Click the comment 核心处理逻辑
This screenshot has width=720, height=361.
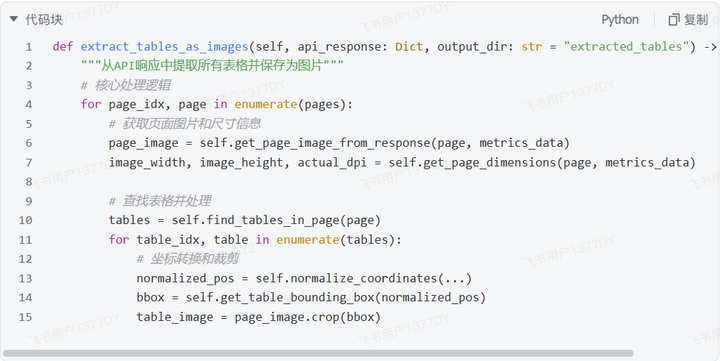[x=134, y=85]
